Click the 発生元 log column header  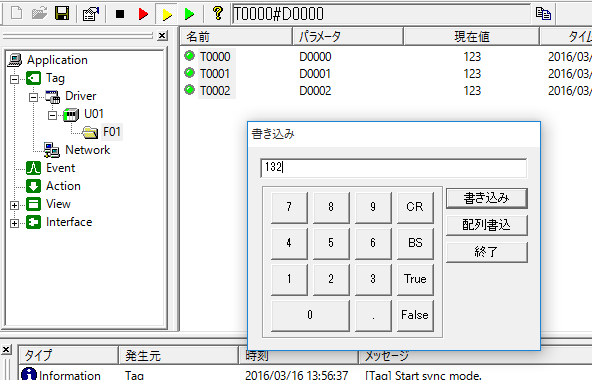coord(178,355)
